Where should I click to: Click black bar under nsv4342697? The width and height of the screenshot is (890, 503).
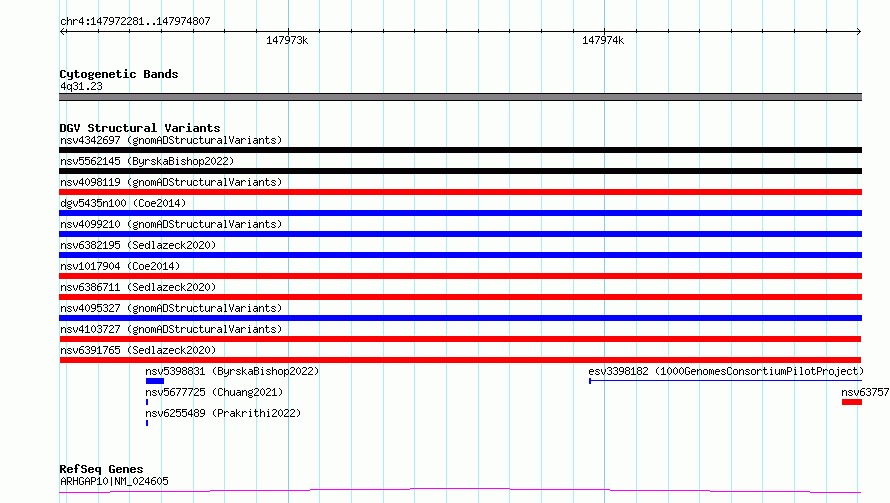pos(460,150)
